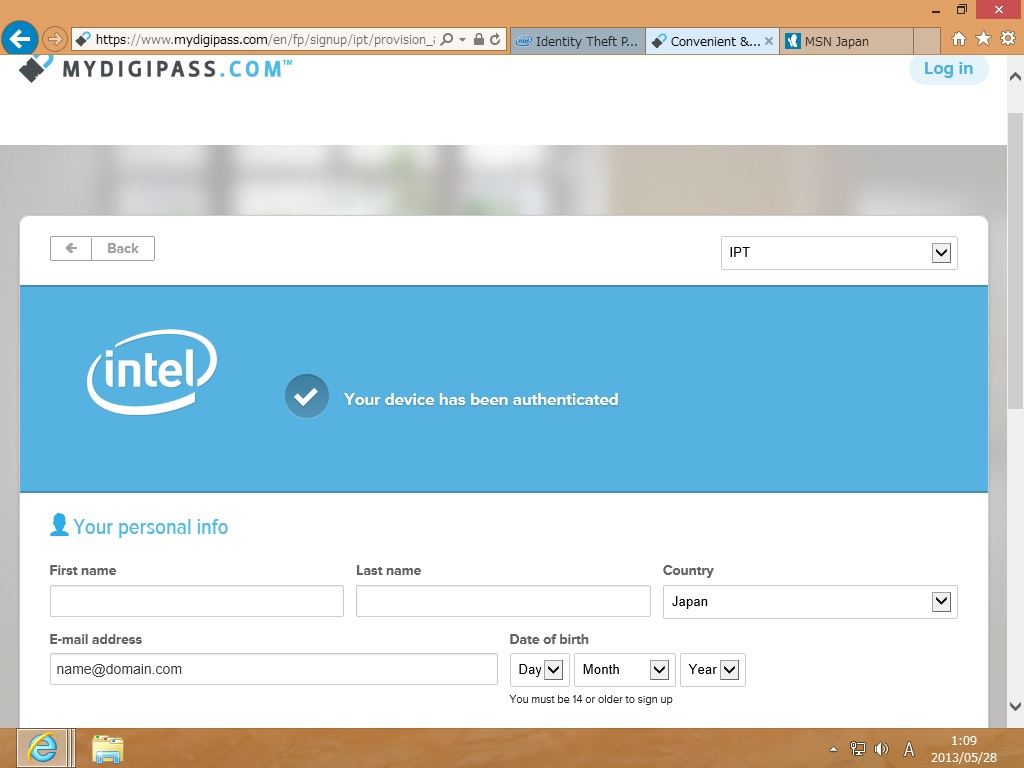This screenshot has height=768, width=1024.
Task: Click the IME input mode A indicator
Action: tap(908, 749)
